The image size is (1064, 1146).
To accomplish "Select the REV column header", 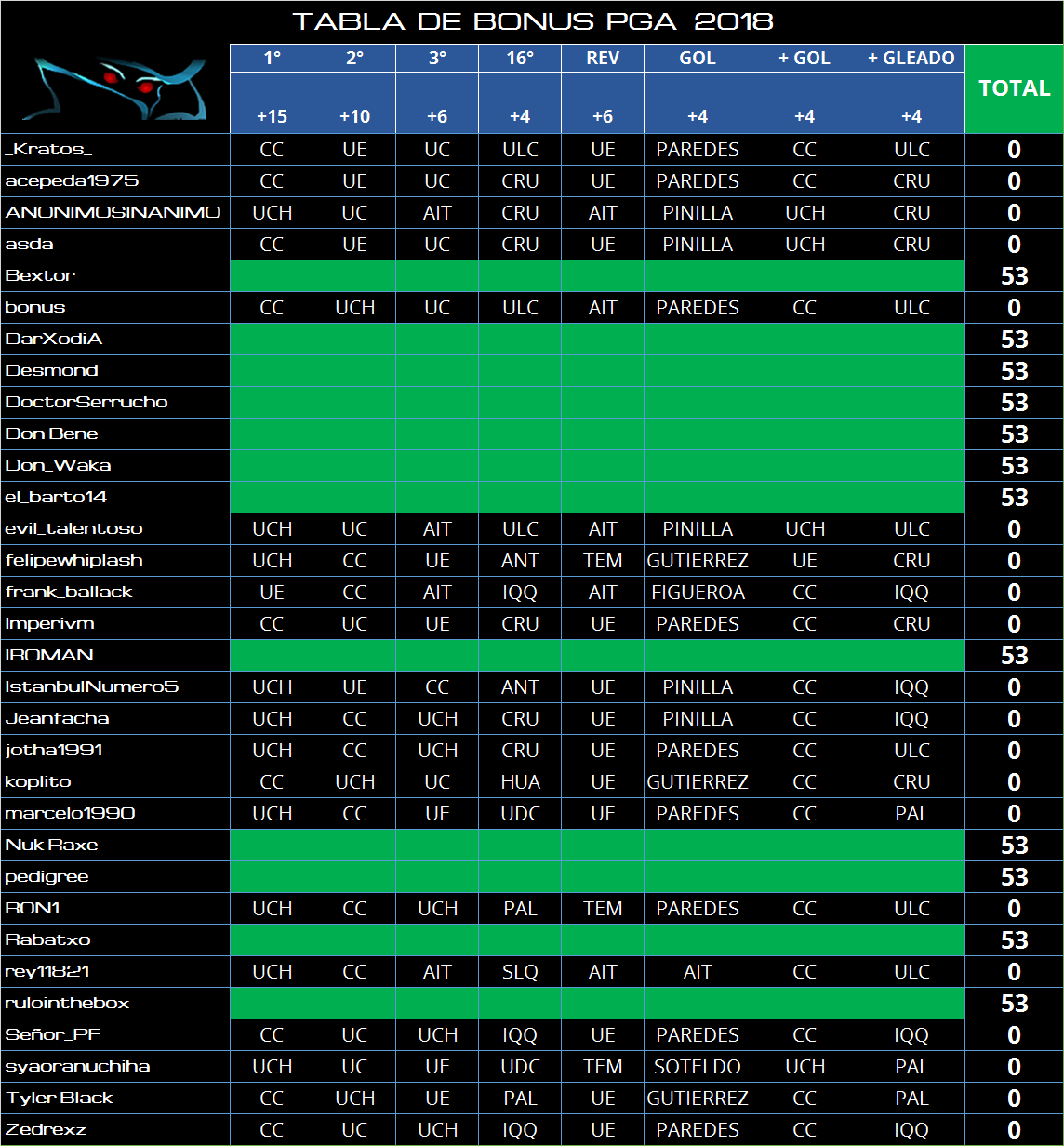I will coord(603,58).
